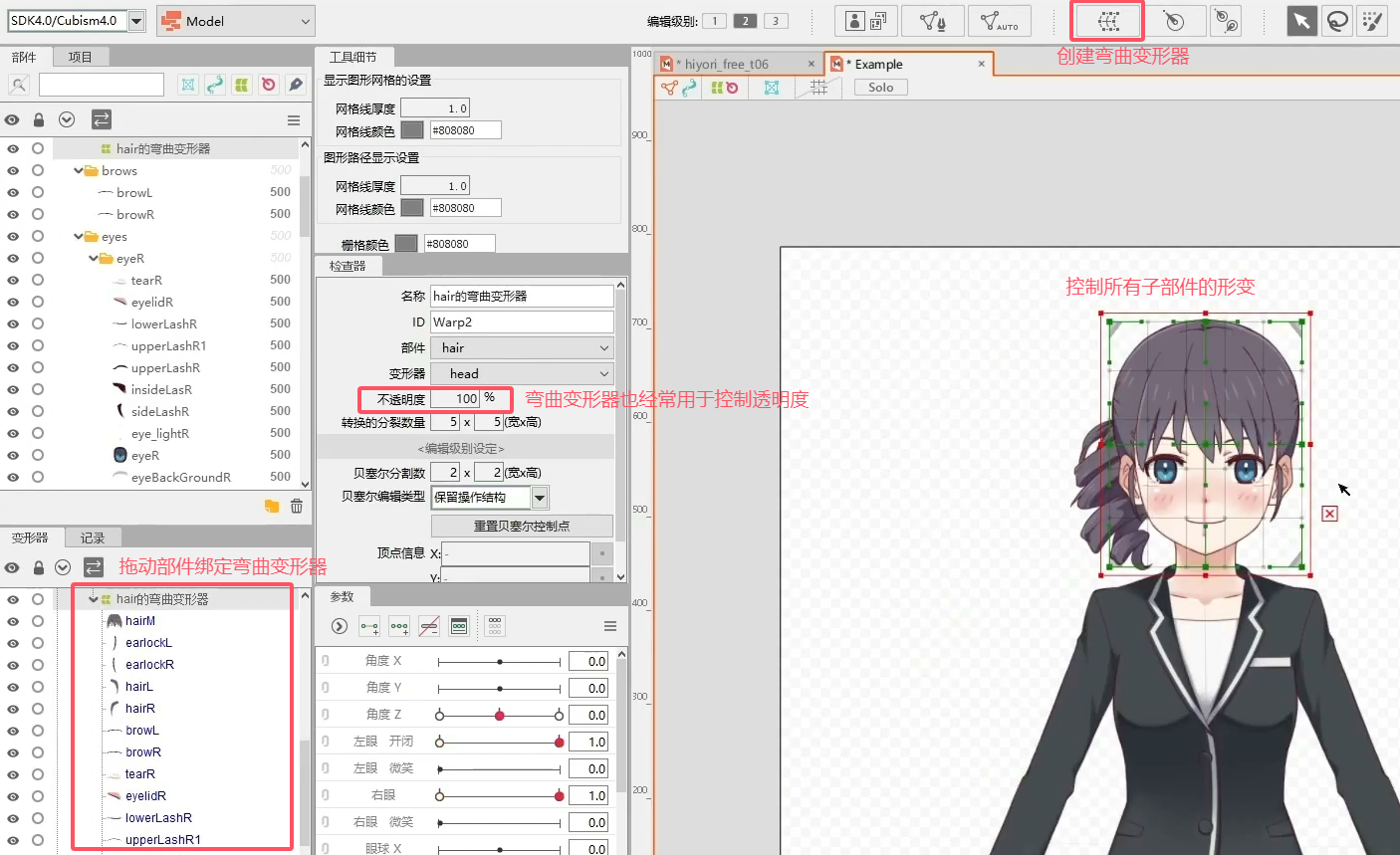
Task: Click the warp deformer filter icon in parts panel
Action: tap(188, 85)
